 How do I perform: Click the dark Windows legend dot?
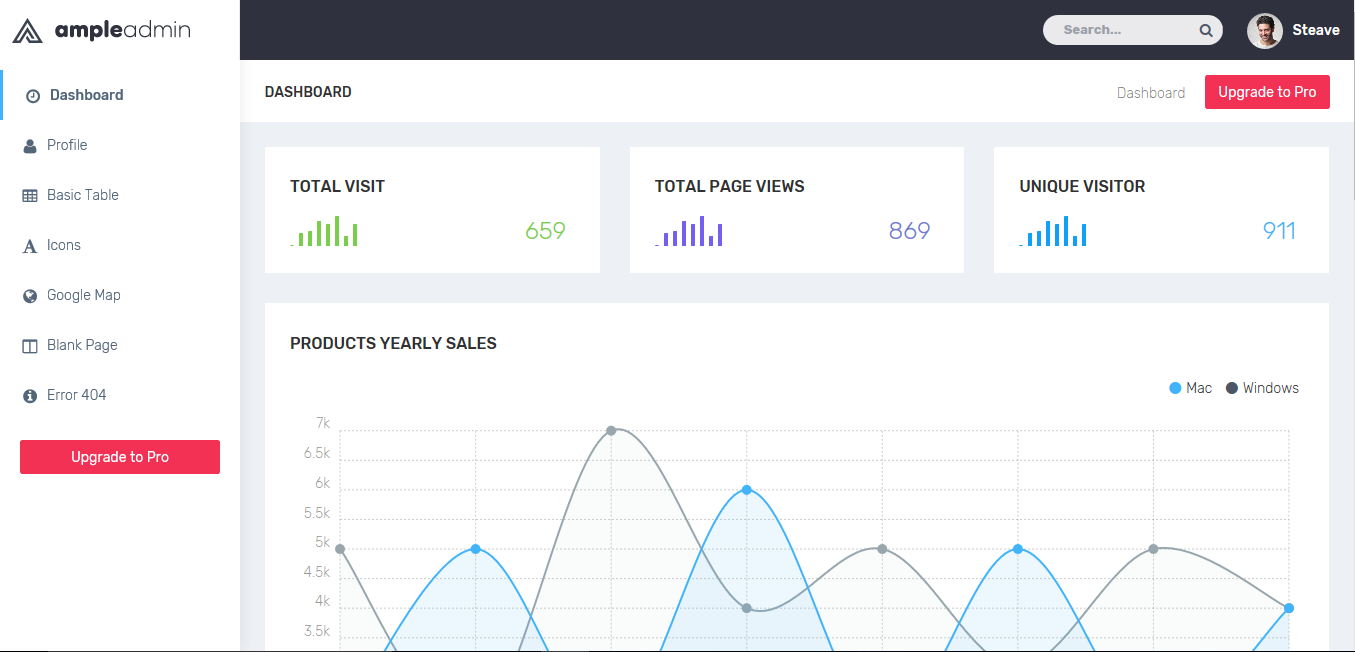tap(1232, 388)
